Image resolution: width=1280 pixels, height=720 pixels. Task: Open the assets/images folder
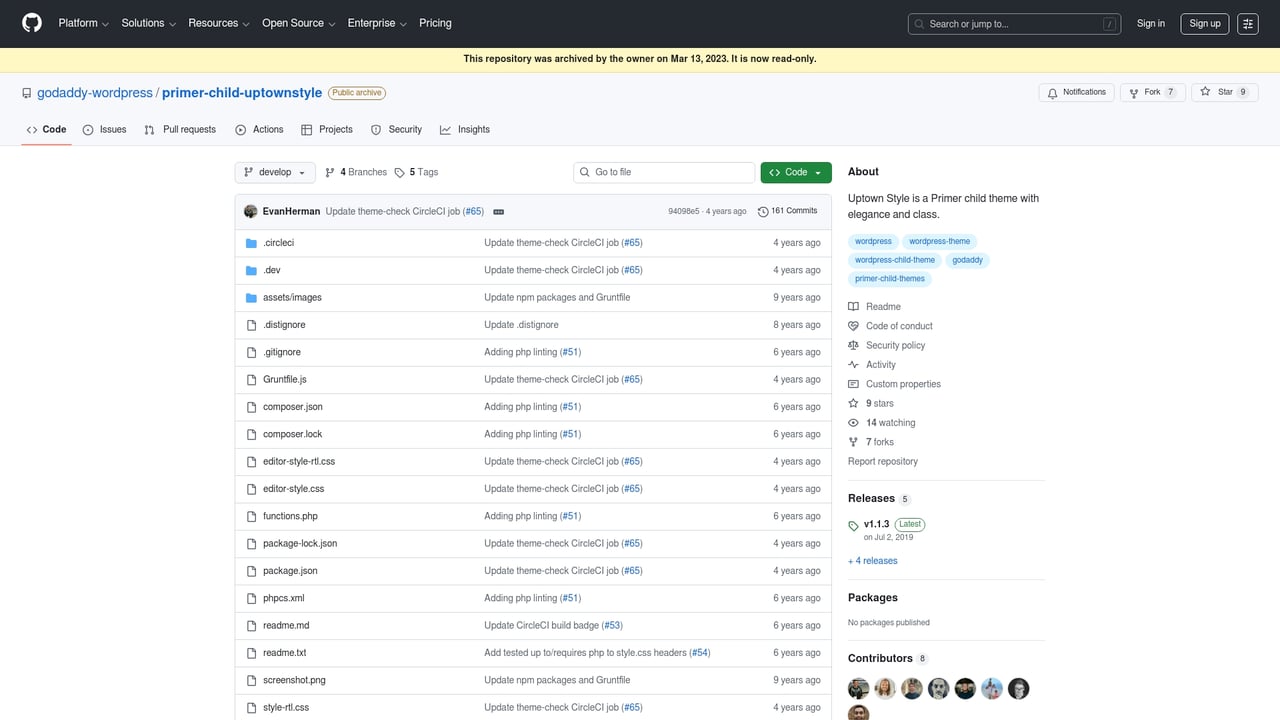point(291,297)
